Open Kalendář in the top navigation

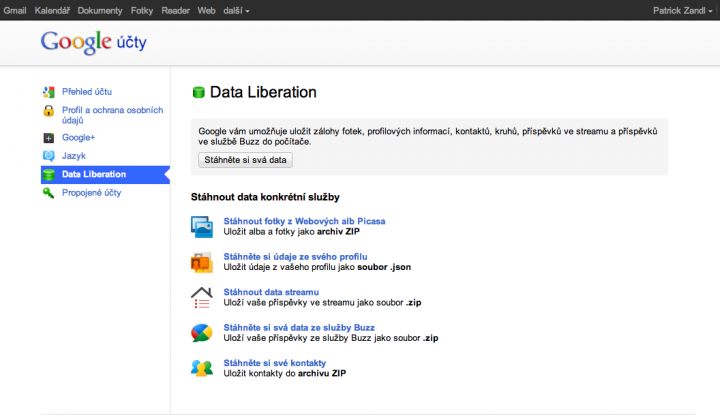[52, 9]
